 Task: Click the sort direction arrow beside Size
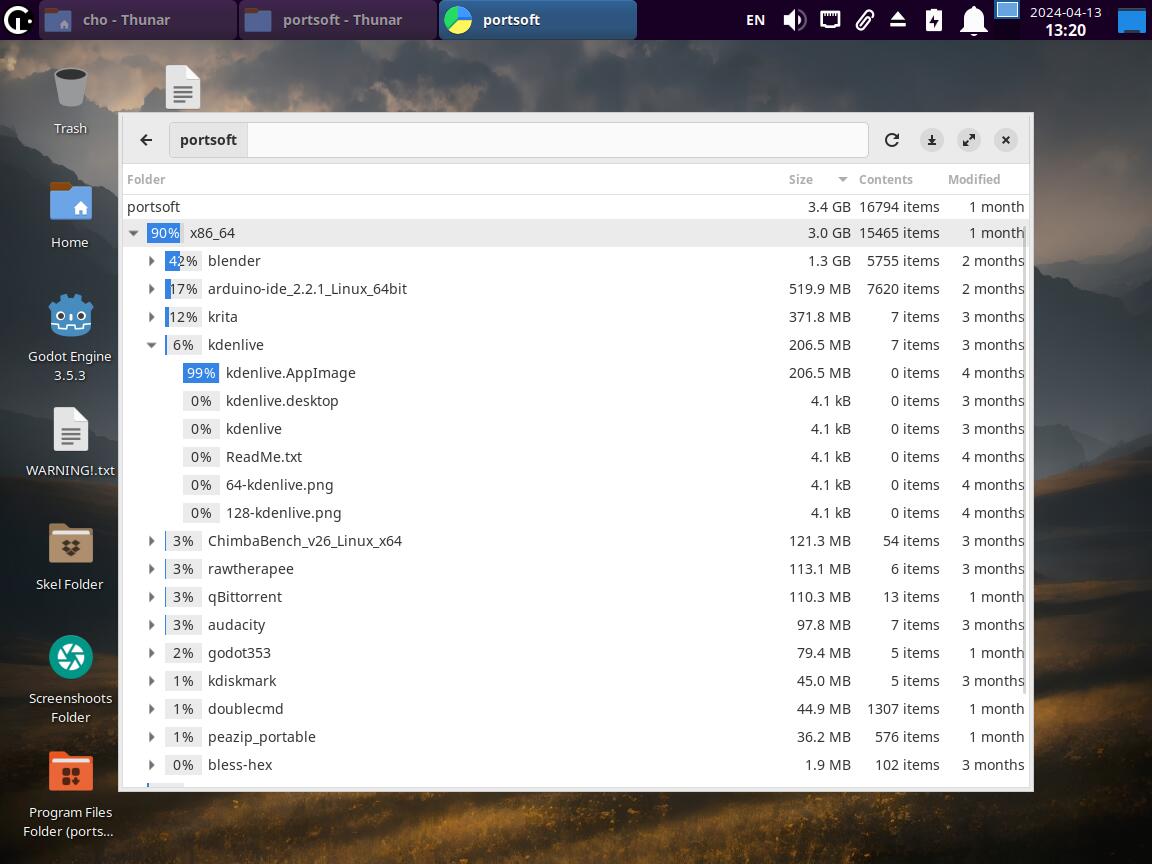(x=843, y=179)
